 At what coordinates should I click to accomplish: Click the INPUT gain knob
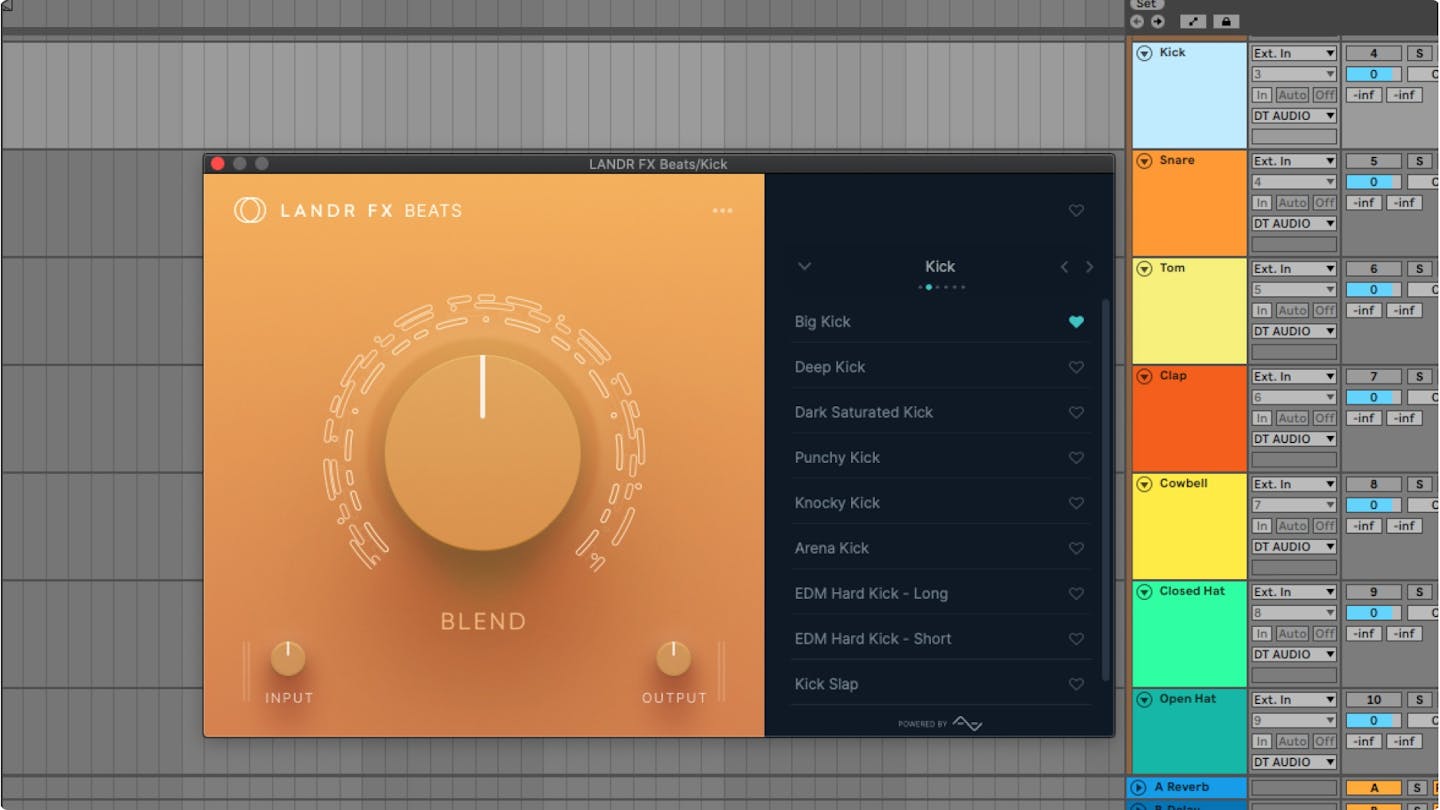[288, 659]
